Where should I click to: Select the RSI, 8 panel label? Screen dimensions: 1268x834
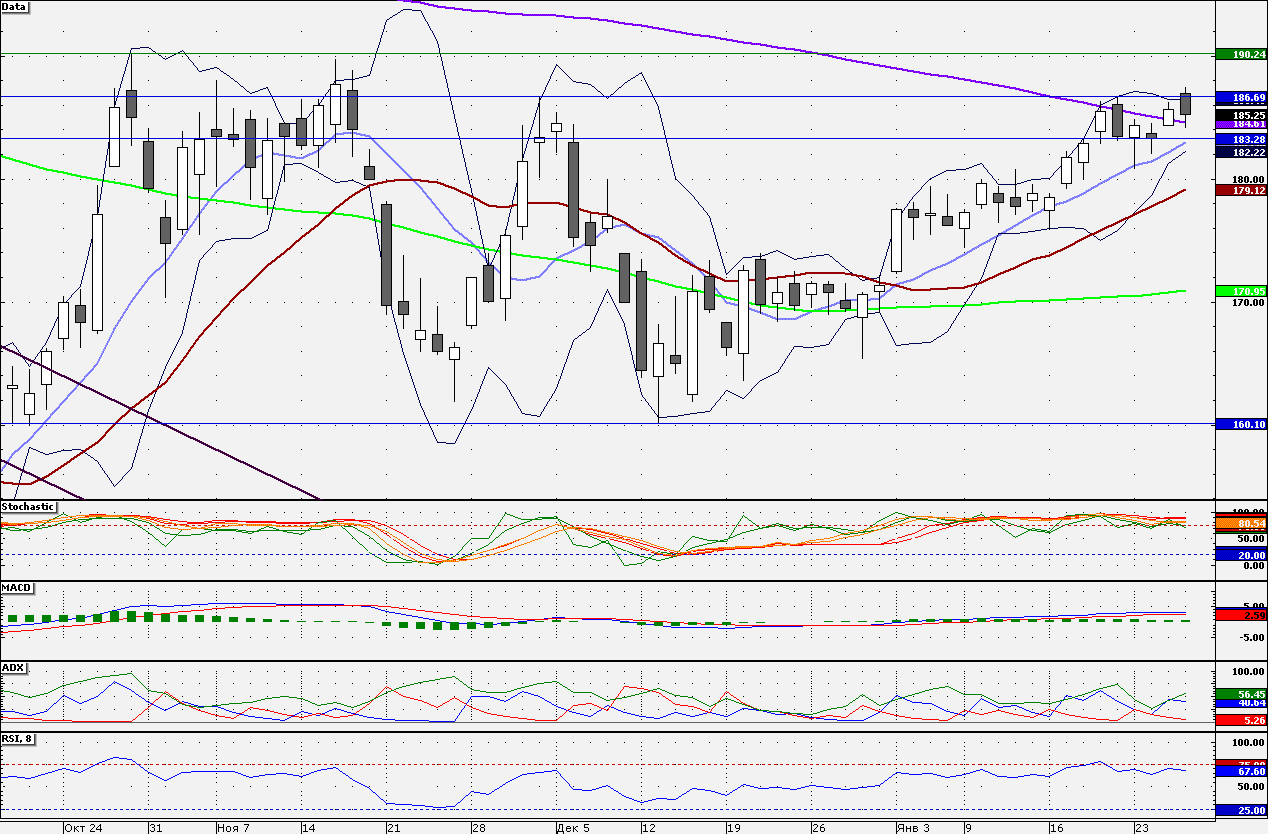[19, 739]
